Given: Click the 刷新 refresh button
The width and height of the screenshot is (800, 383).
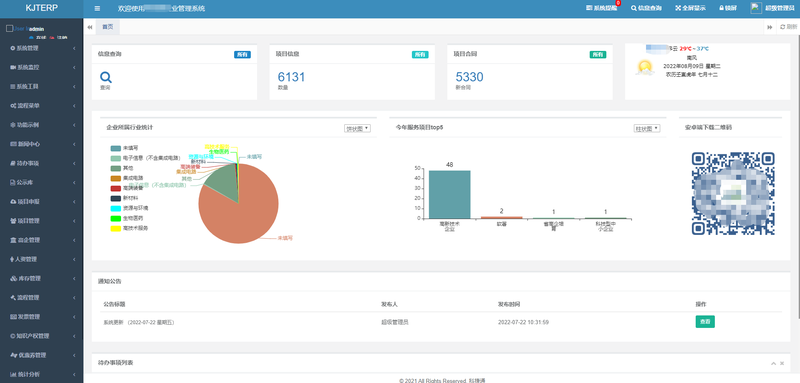Looking at the screenshot, I should (789, 27).
